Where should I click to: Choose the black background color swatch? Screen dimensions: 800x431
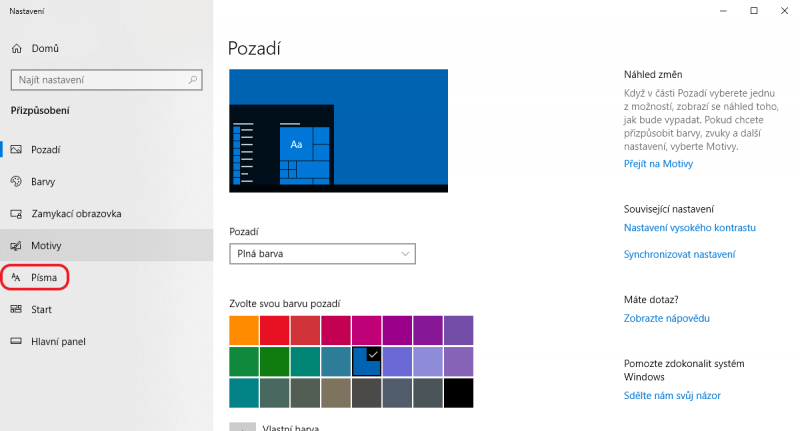pos(458,392)
